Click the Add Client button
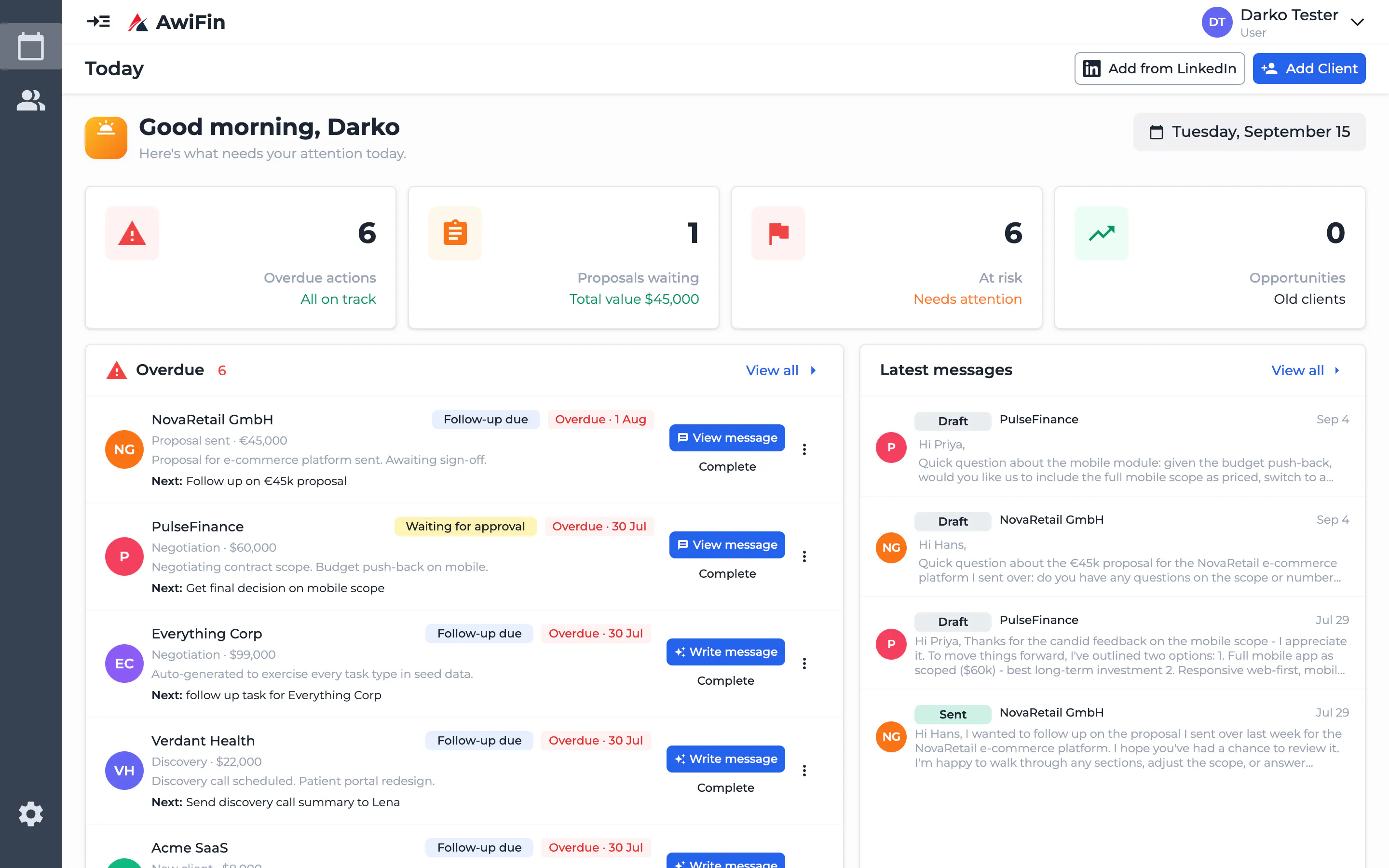This screenshot has width=1389, height=868. [1308, 68]
